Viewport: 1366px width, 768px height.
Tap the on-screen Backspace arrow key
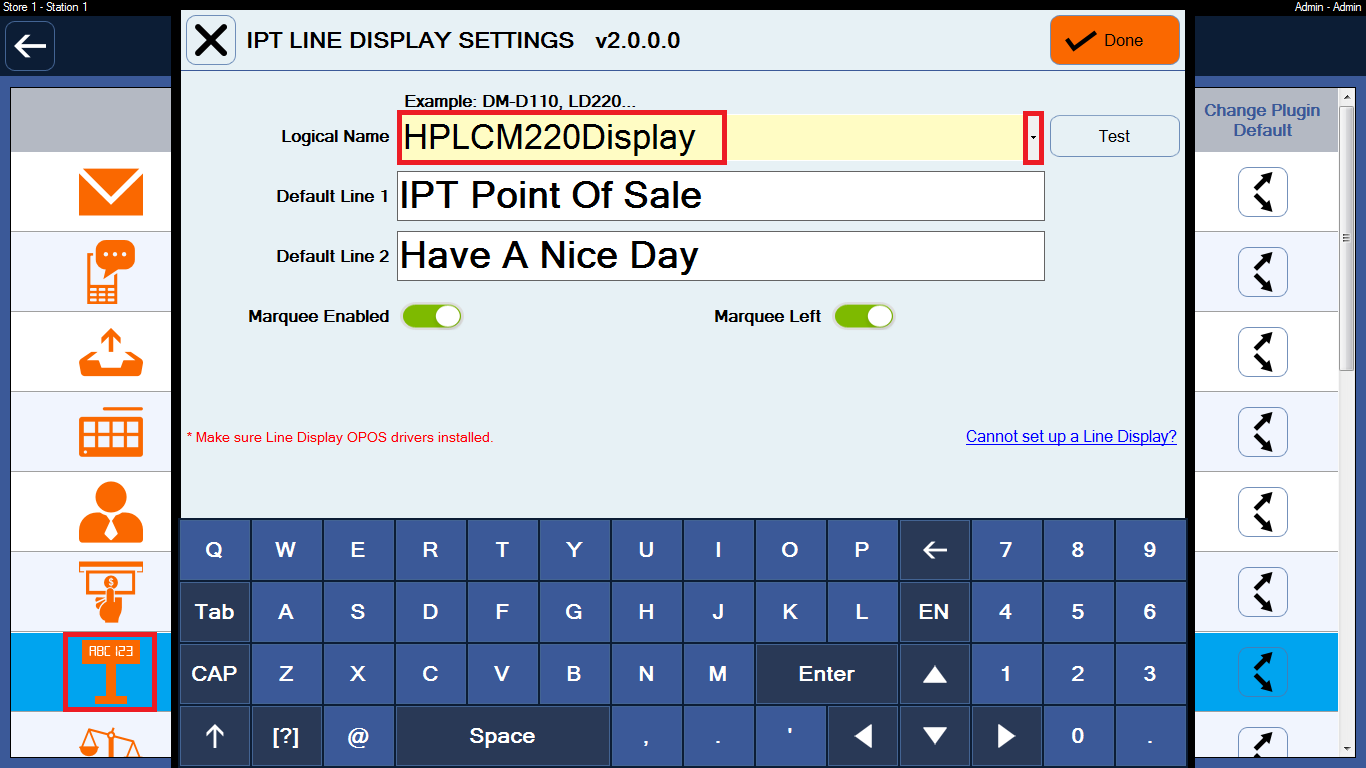(x=935, y=550)
